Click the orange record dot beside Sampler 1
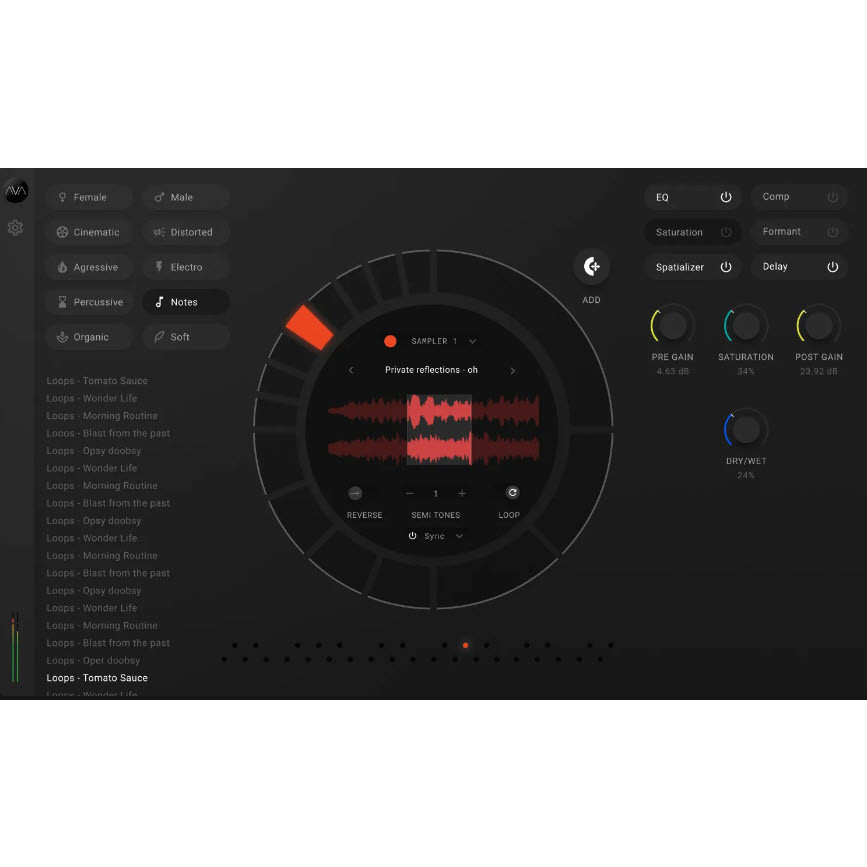867x867 pixels. 390,341
